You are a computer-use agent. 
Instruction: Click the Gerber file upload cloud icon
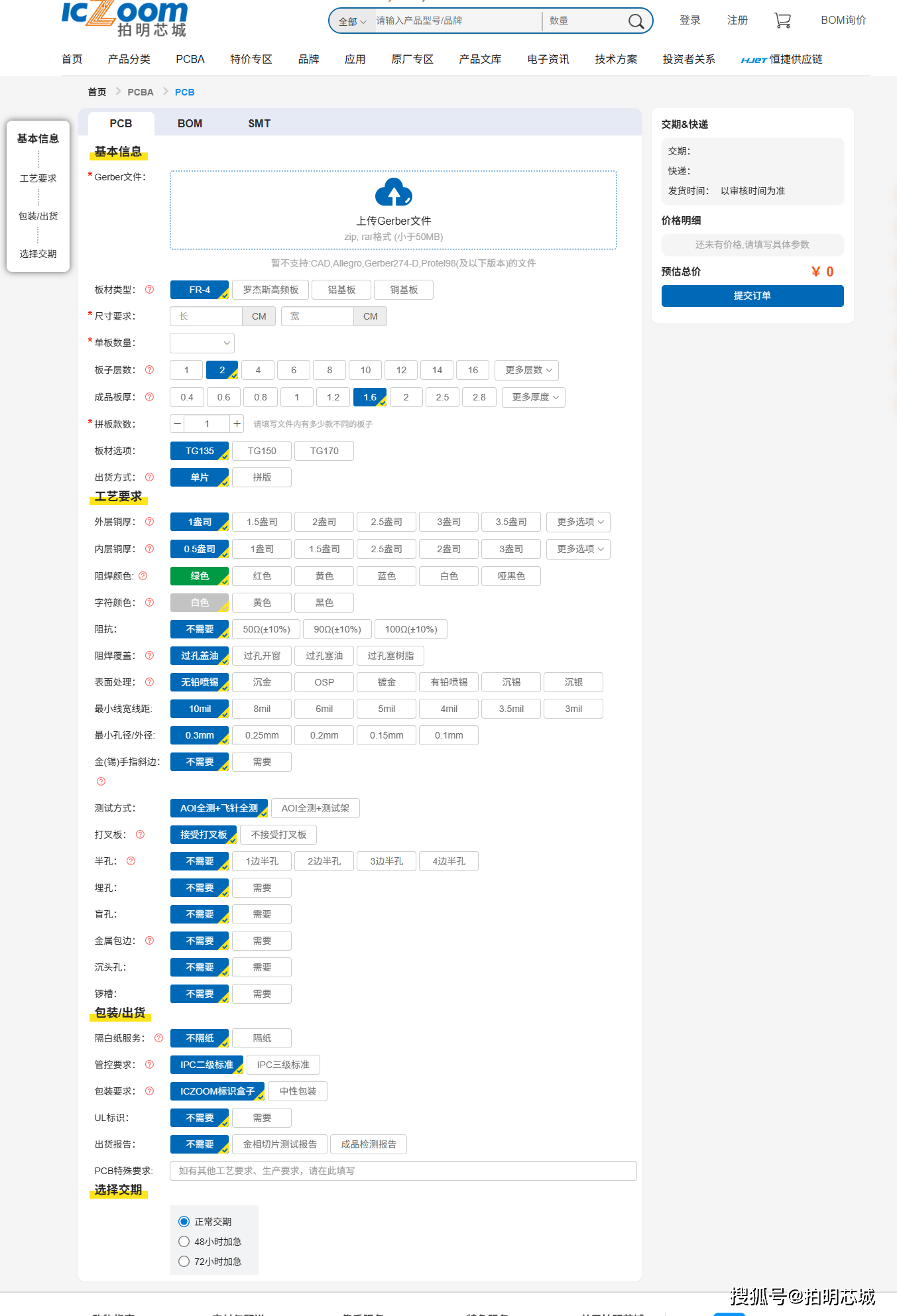coord(393,193)
